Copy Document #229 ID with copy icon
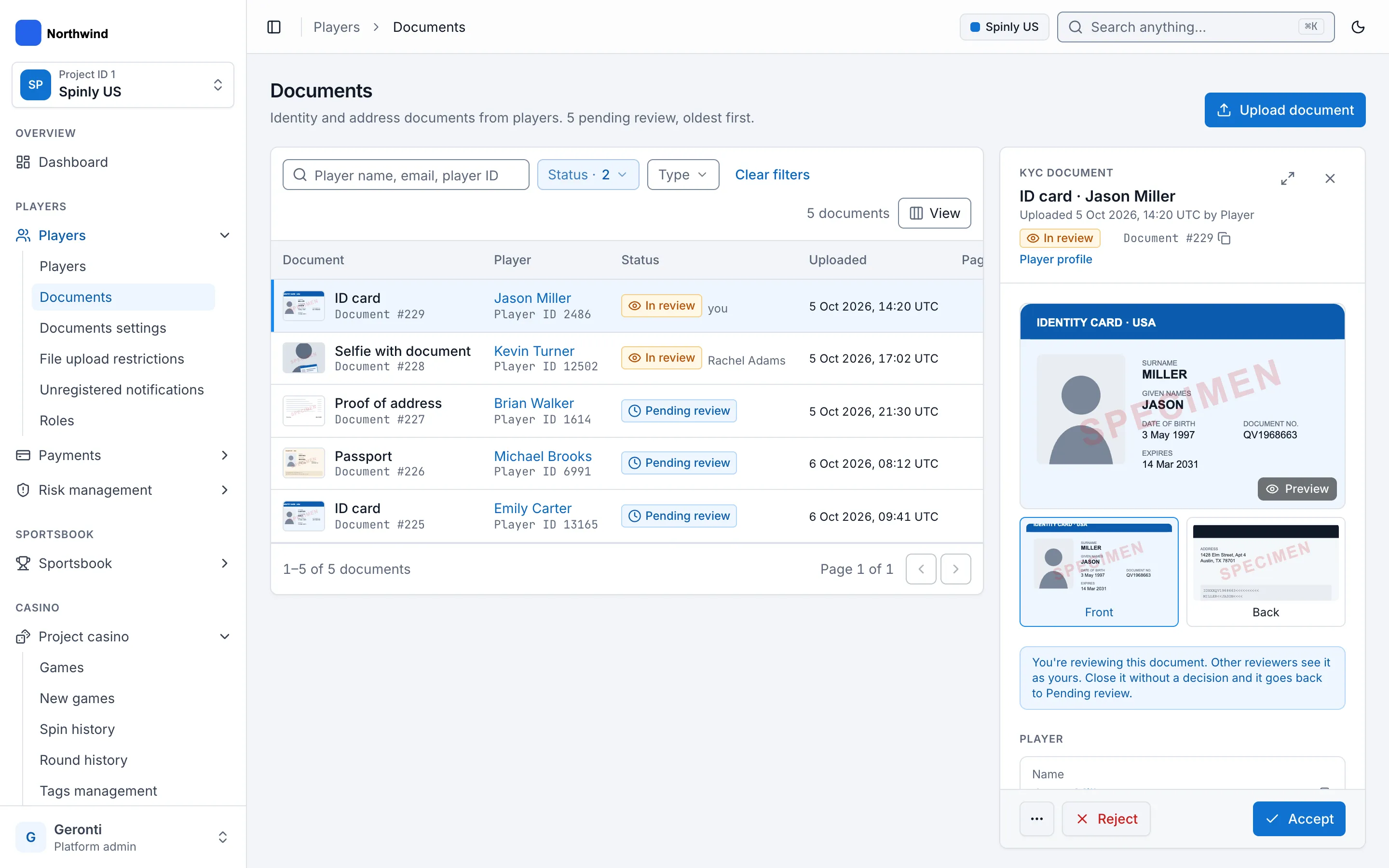This screenshot has width=1389, height=868. point(1224,238)
